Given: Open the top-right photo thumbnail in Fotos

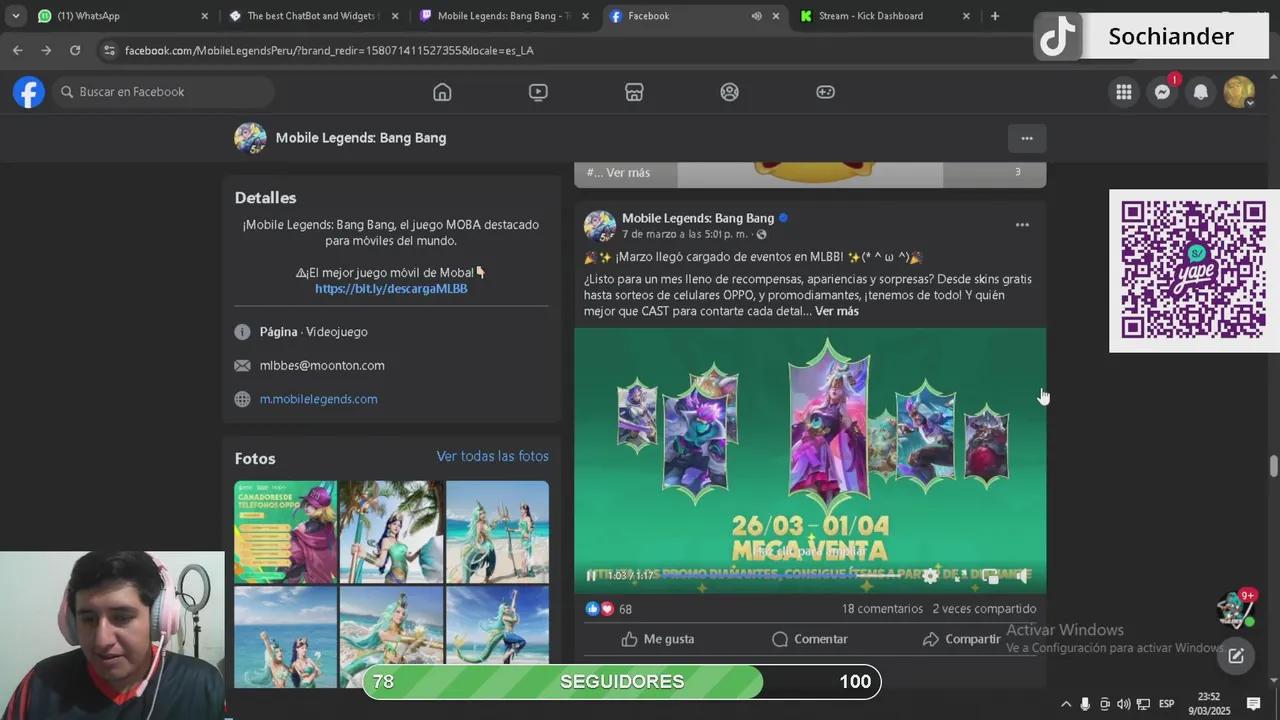Looking at the screenshot, I should click(x=497, y=532).
